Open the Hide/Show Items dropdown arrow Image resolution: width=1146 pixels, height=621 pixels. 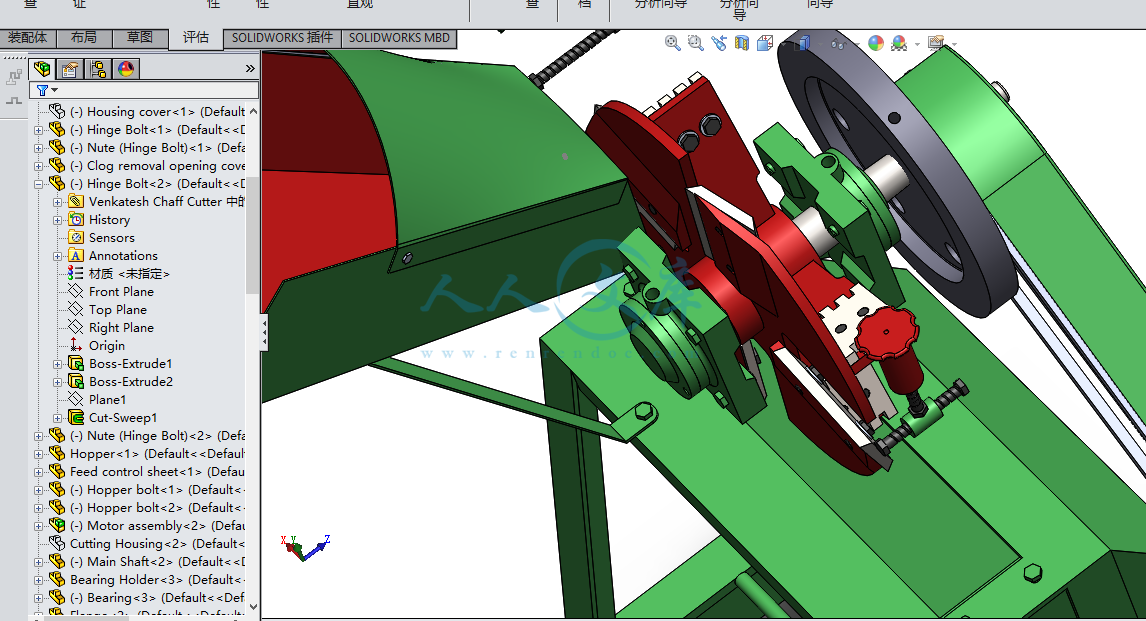point(856,44)
